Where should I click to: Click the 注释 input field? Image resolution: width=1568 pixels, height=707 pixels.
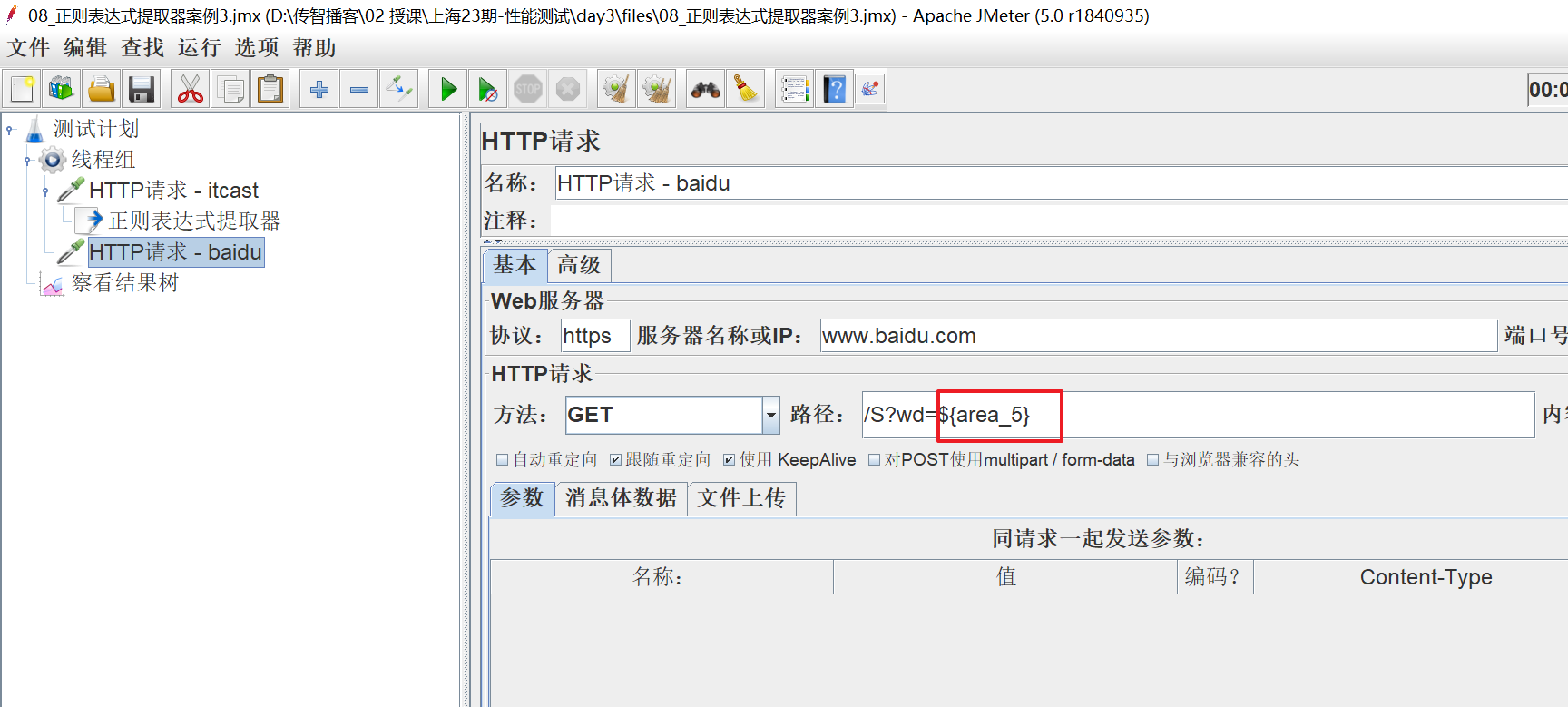click(x=1058, y=221)
